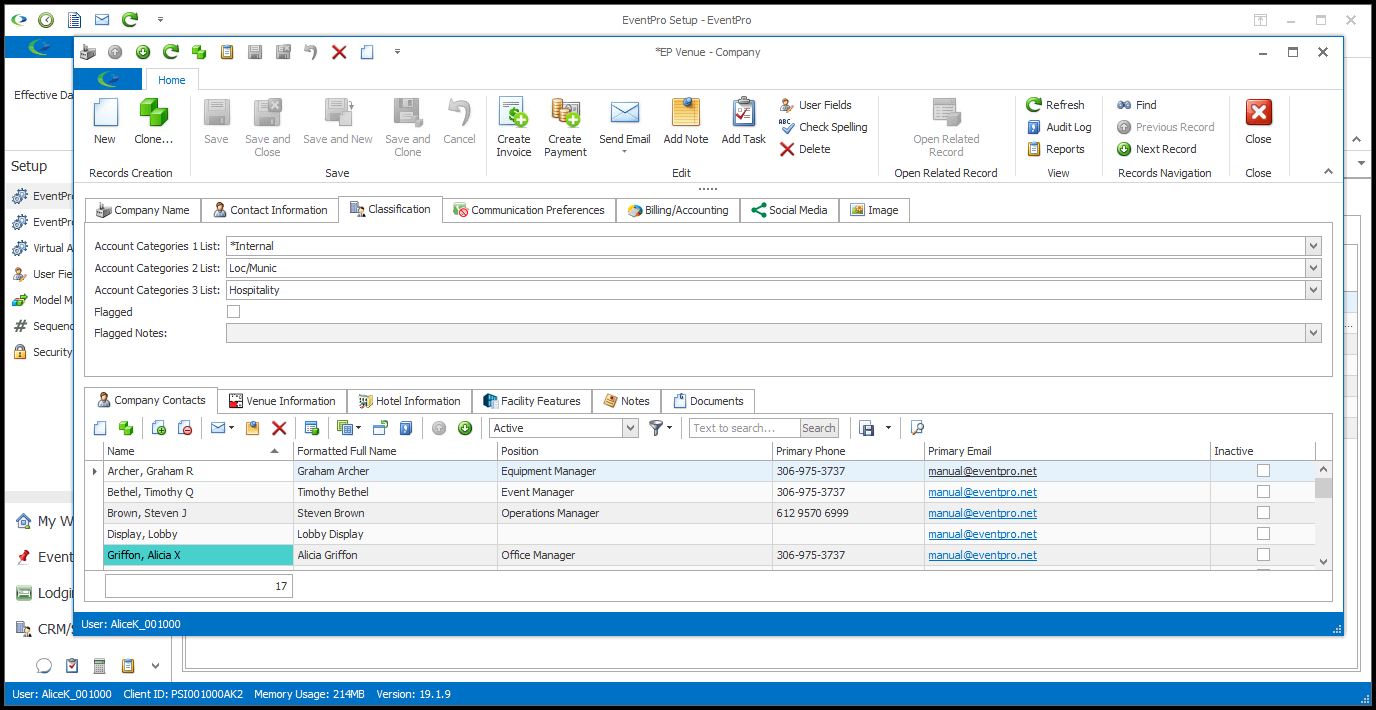Image resolution: width=1376 pixels, height=710 pixels.
Task: Click the Add Task clipboard icon
Action: point(743,112)
